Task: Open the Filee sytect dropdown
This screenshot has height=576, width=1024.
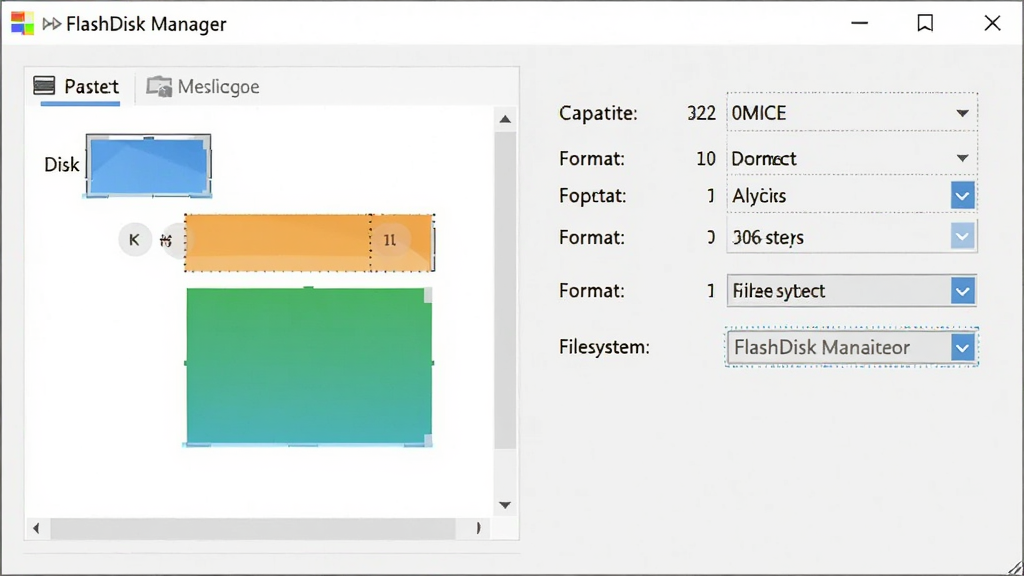Action: tap(852, 291)
